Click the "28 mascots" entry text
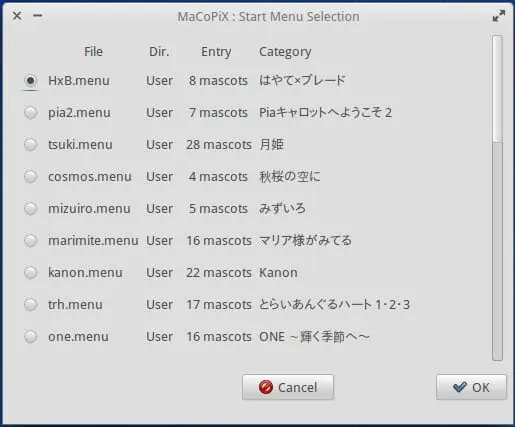The height and width of the screenshot is (427, 515). click(219, 145)
